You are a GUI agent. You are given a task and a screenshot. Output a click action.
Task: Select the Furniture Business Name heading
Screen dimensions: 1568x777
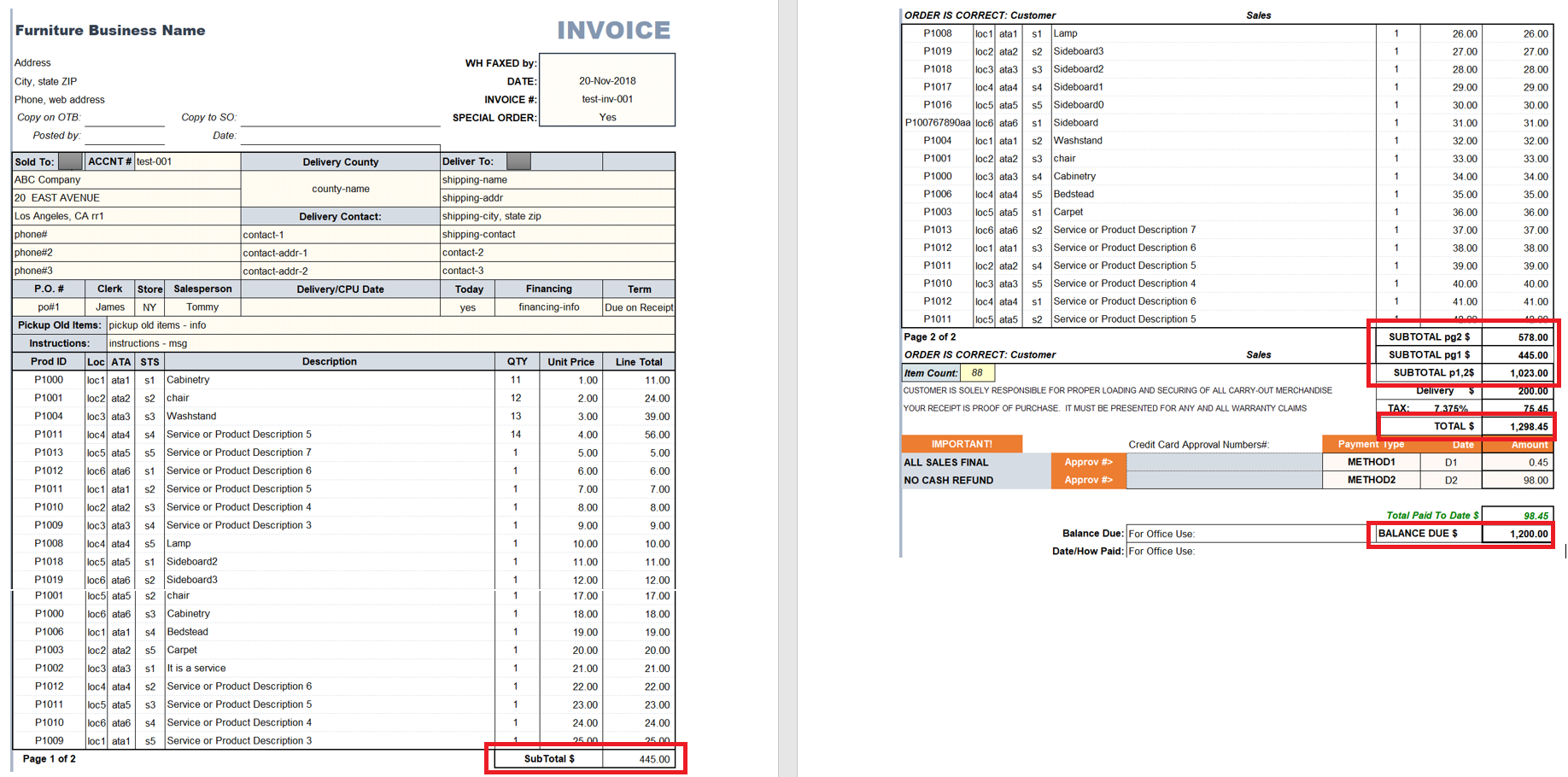(x=110, y=31)
